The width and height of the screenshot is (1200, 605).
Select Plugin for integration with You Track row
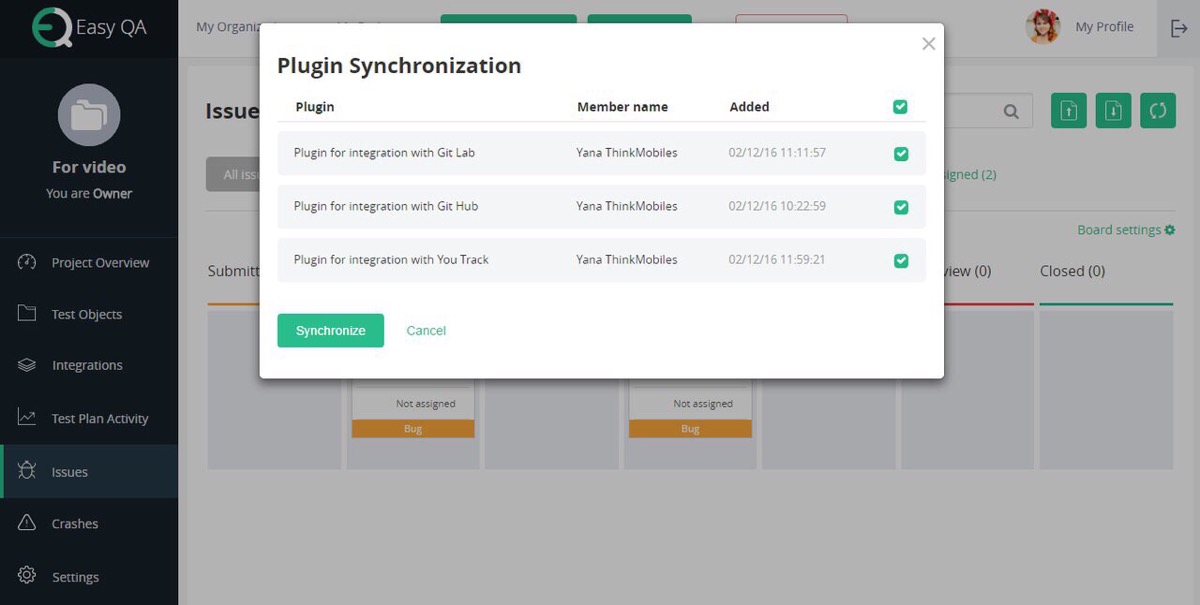601,260
